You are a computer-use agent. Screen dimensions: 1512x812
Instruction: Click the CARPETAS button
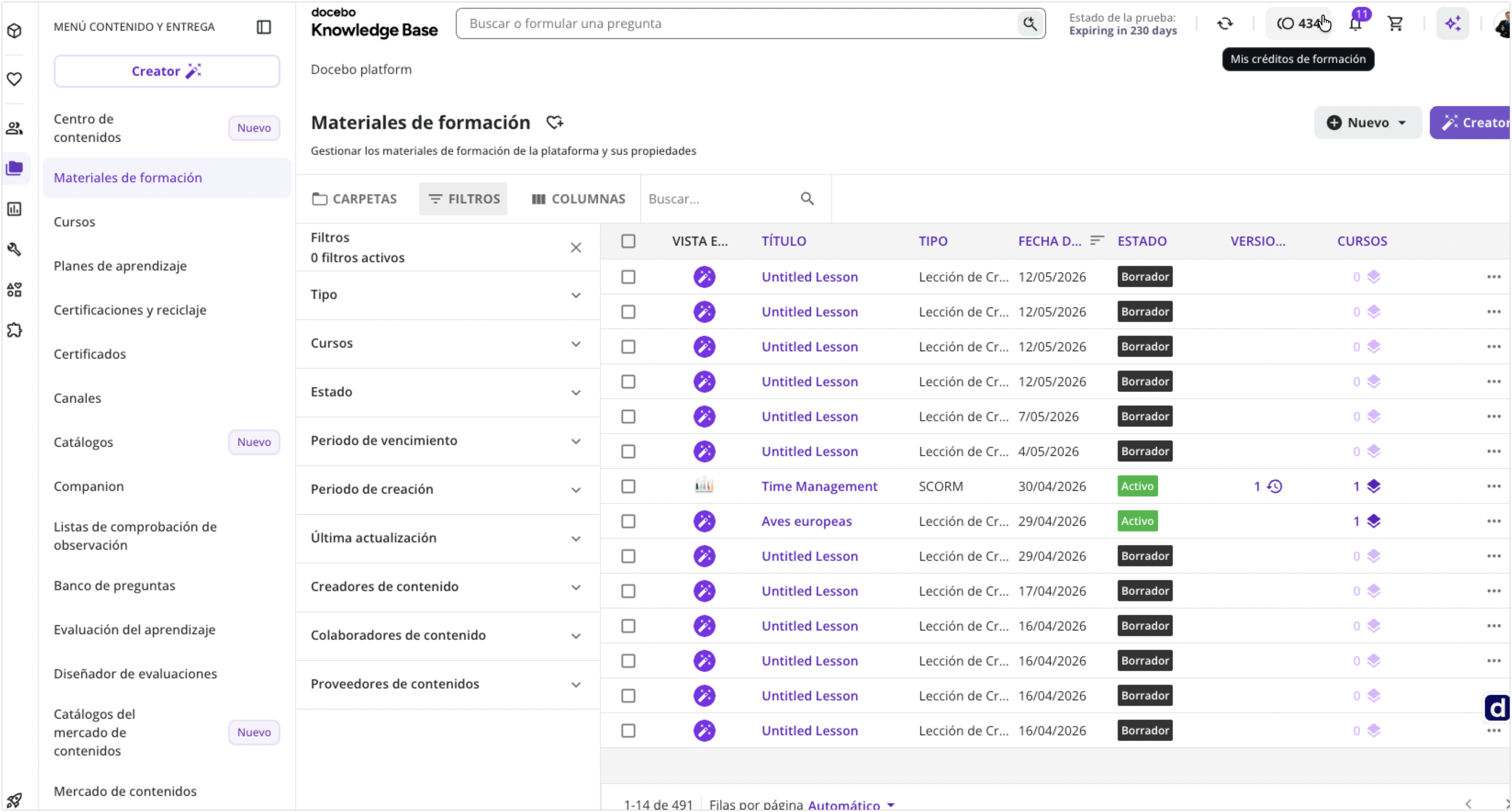[355, 199]
